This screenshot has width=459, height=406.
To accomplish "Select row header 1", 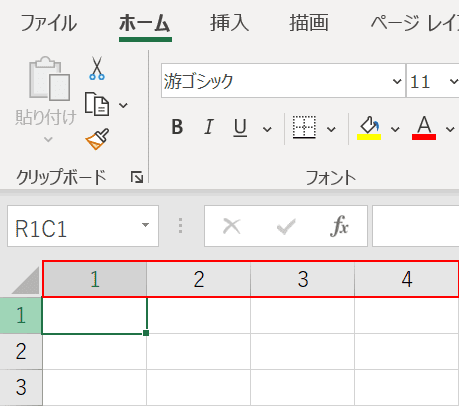I will click(x=21, y=315).
